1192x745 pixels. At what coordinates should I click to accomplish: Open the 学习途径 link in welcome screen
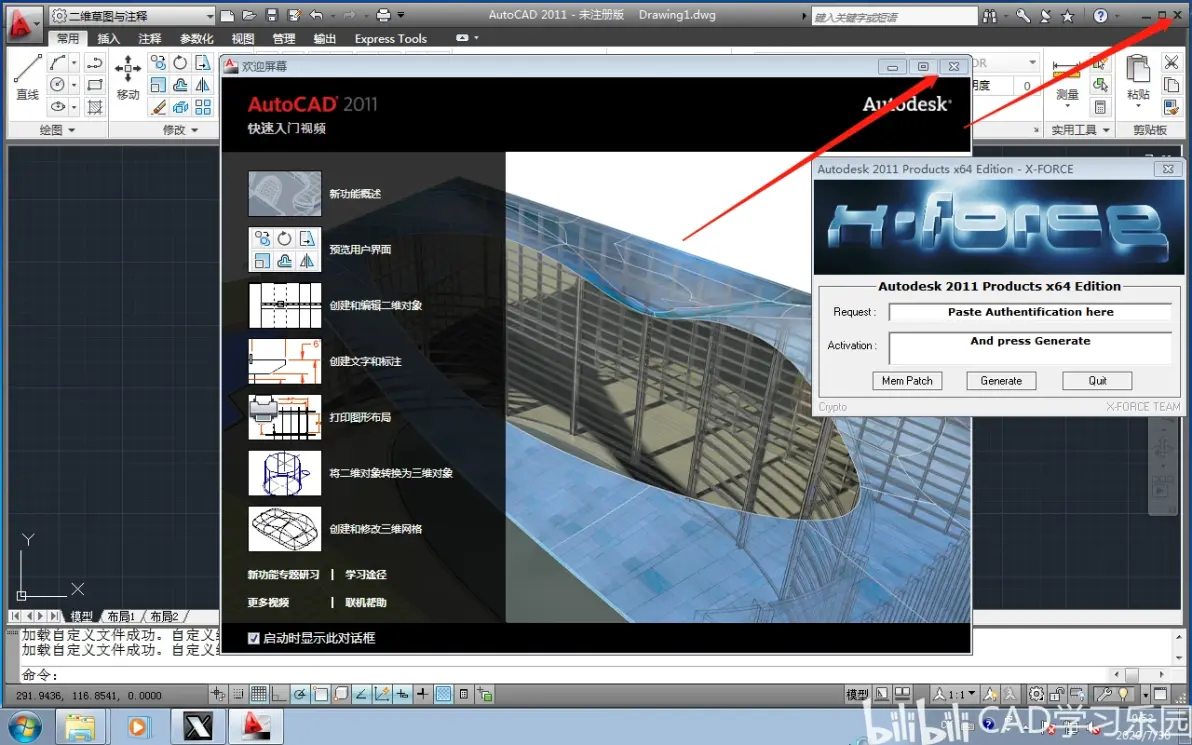366,575
